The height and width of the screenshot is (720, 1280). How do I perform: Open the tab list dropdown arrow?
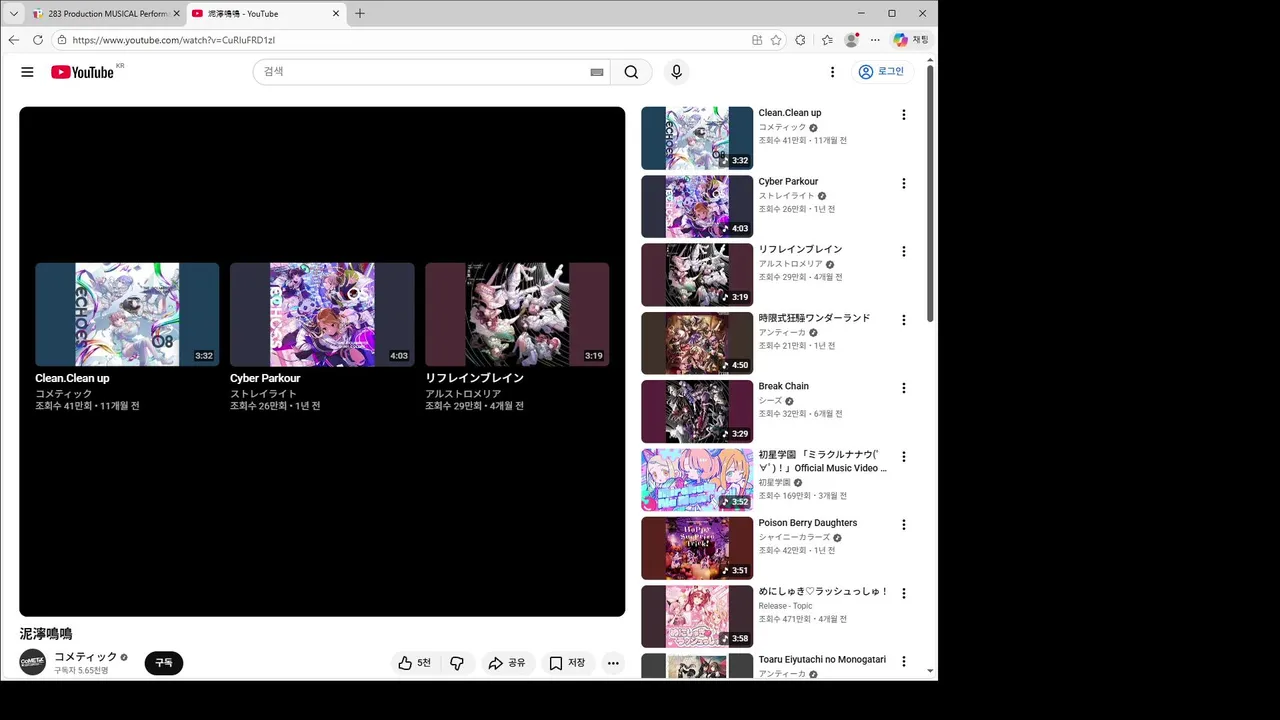click(x=13, y=13)
